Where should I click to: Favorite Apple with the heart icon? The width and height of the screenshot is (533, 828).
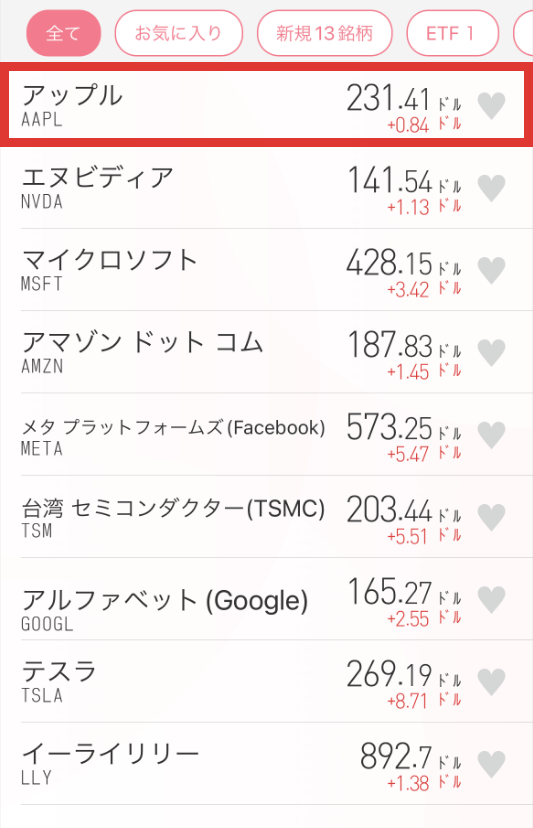[491, 106]
